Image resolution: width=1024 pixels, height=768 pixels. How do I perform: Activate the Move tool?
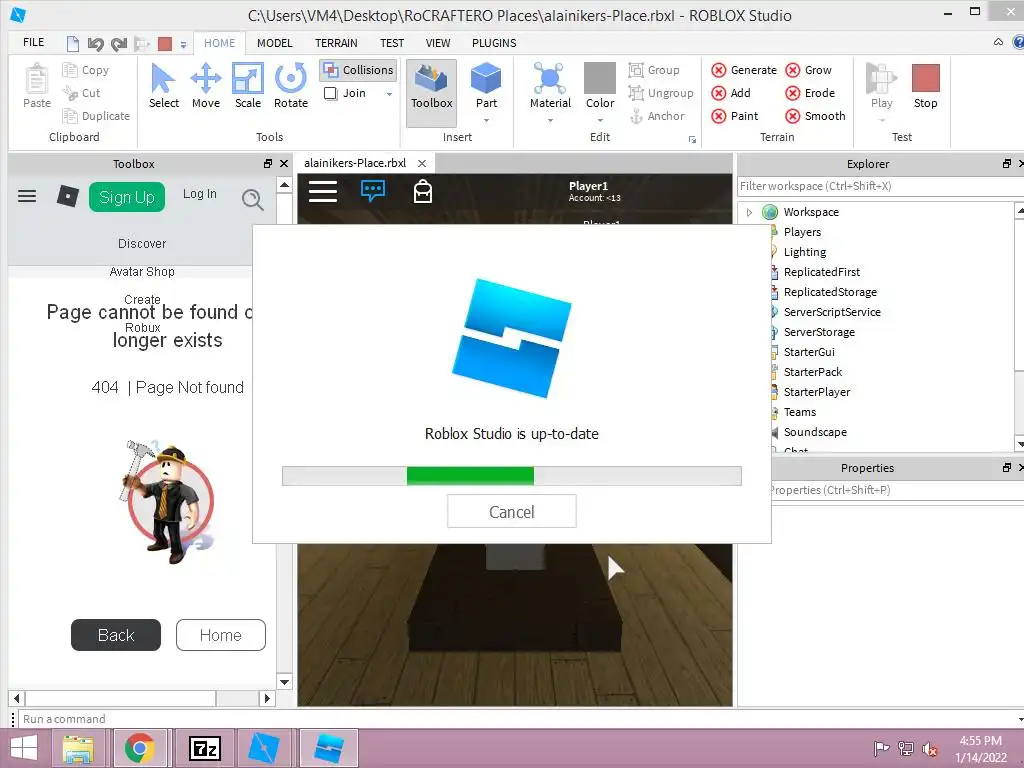(206, 86)
